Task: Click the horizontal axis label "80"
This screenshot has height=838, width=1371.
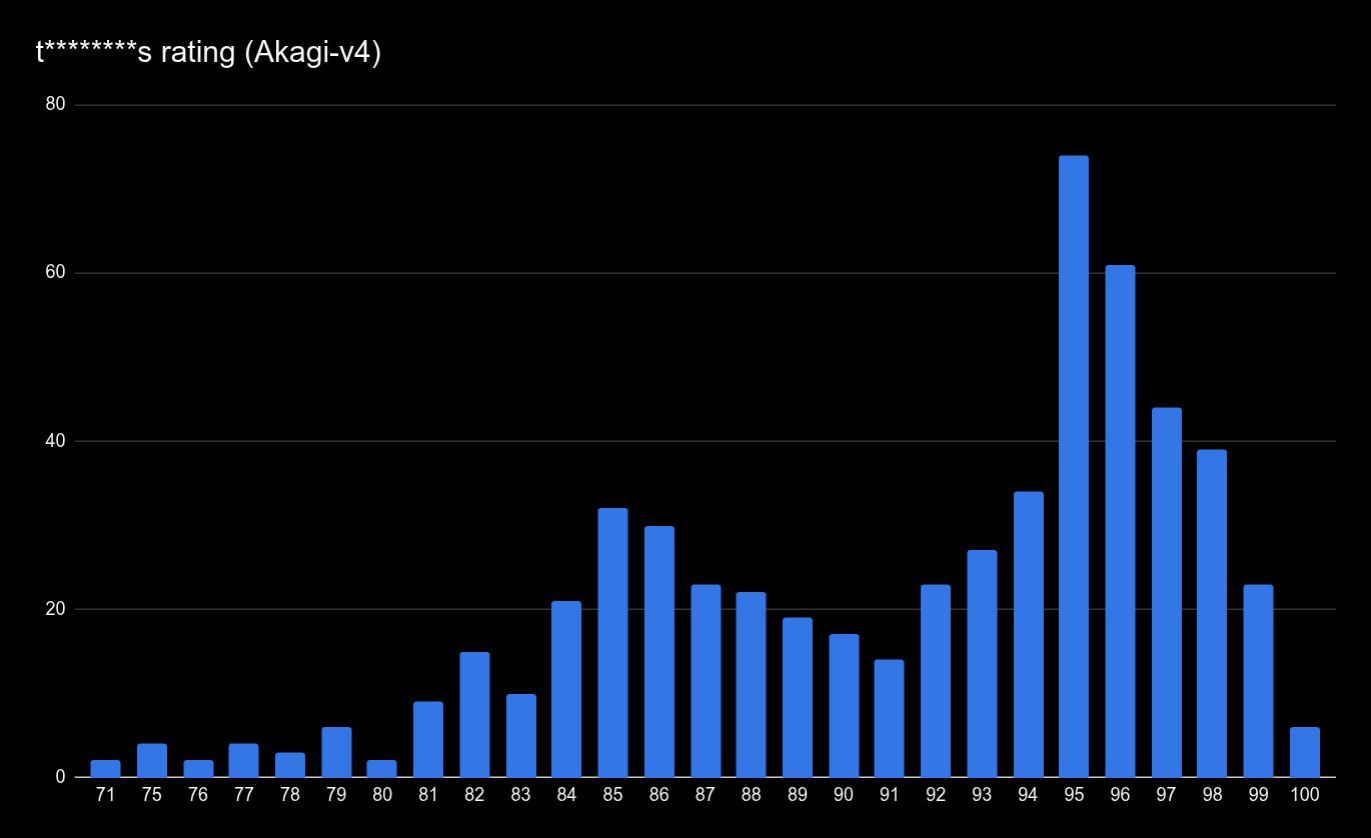Action: point(382,796)
